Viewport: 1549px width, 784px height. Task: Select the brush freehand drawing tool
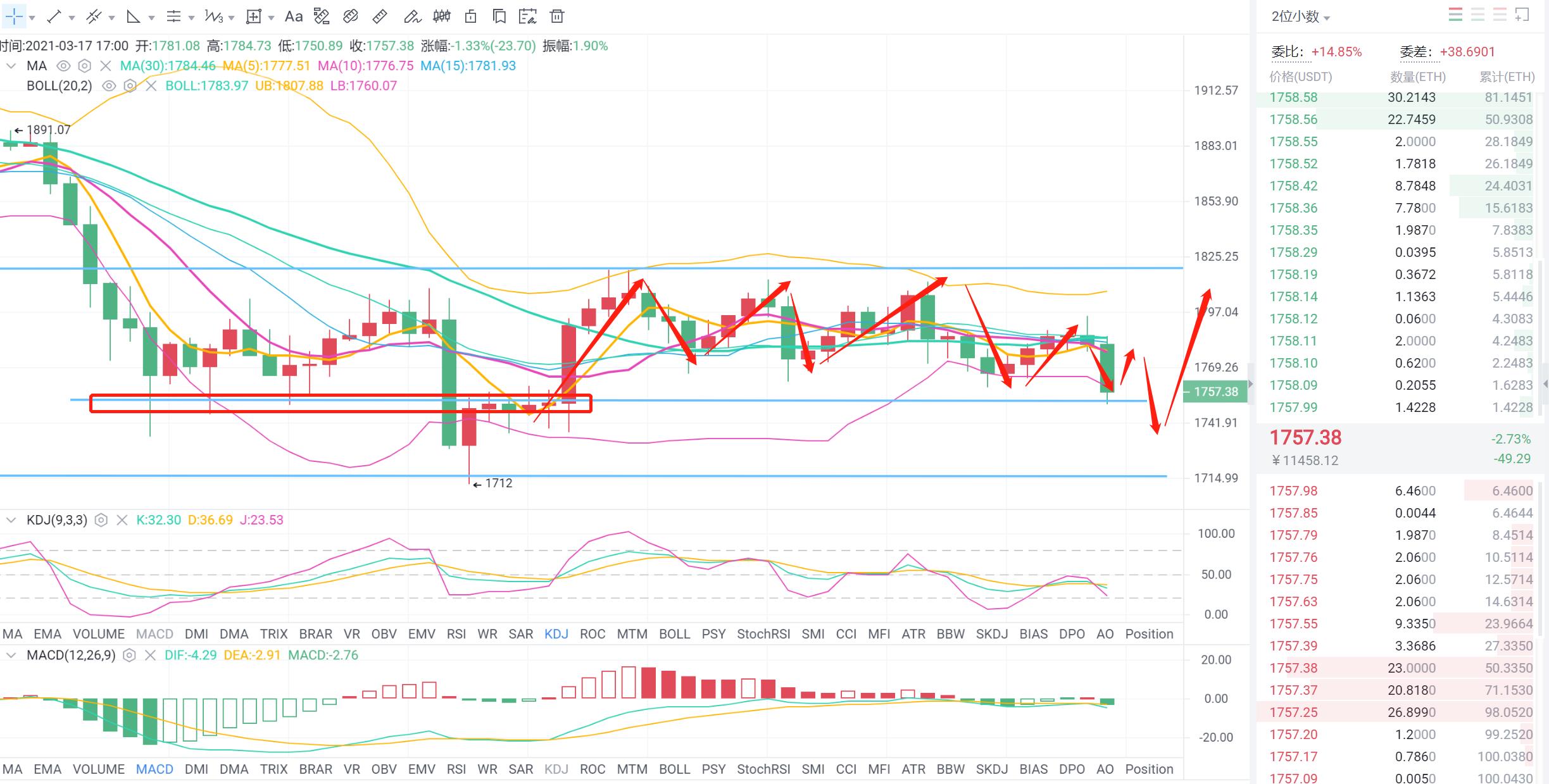(412, 16)
